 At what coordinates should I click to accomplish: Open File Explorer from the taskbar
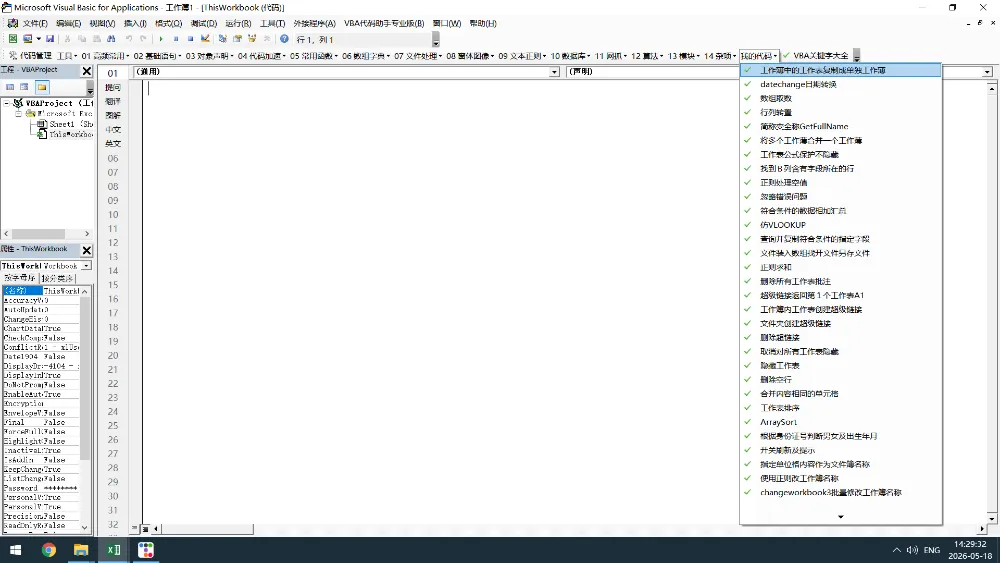click(80, 550)
